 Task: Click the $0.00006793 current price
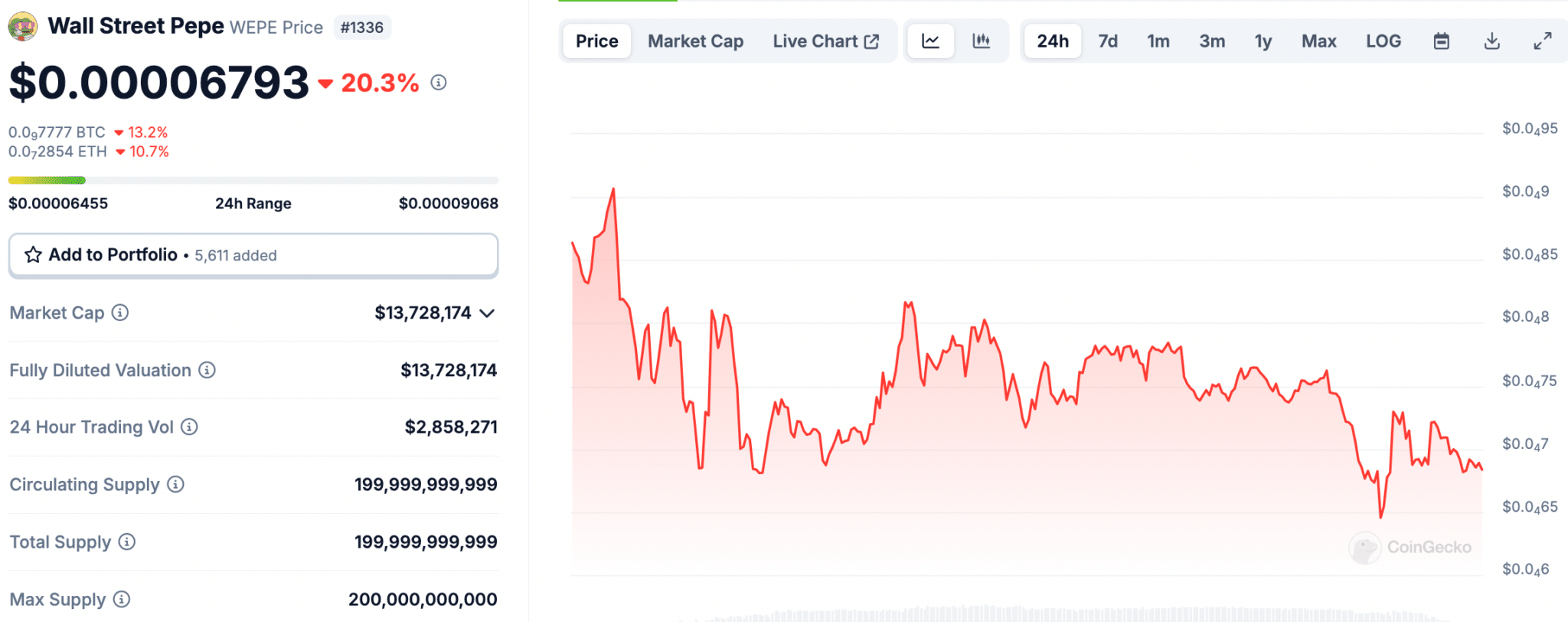[158, 83]
